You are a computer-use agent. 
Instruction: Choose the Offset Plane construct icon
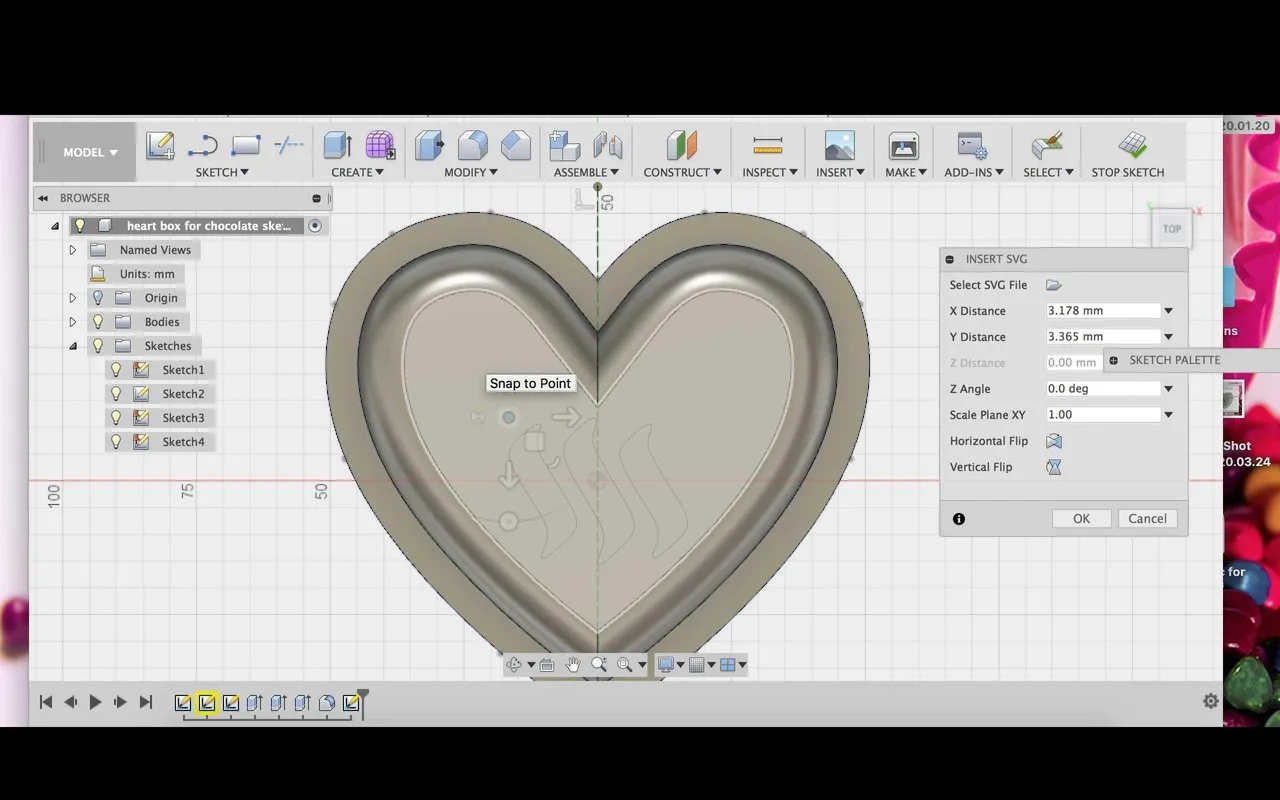pos(682,146)
